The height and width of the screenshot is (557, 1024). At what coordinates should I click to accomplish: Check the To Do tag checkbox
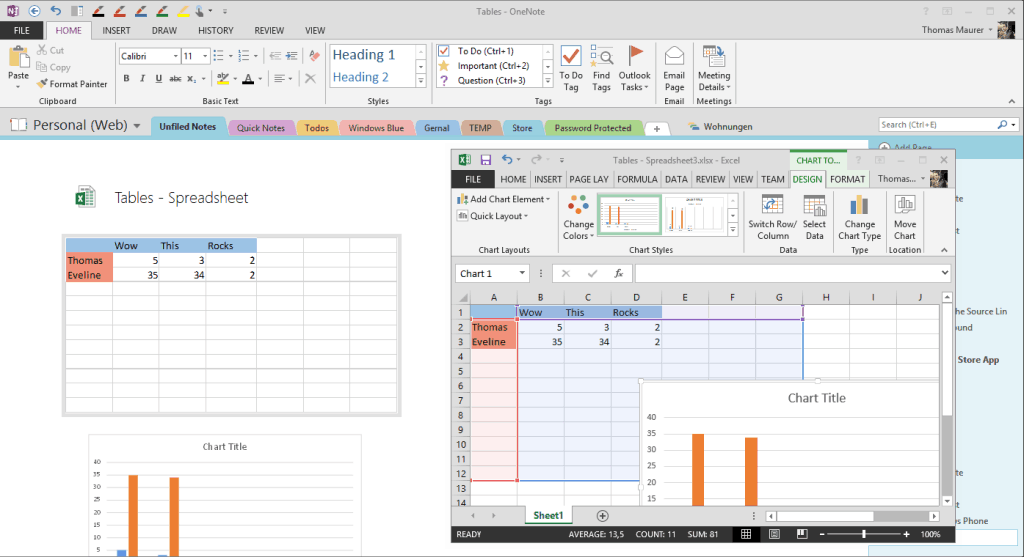click(x=444, y=51)
